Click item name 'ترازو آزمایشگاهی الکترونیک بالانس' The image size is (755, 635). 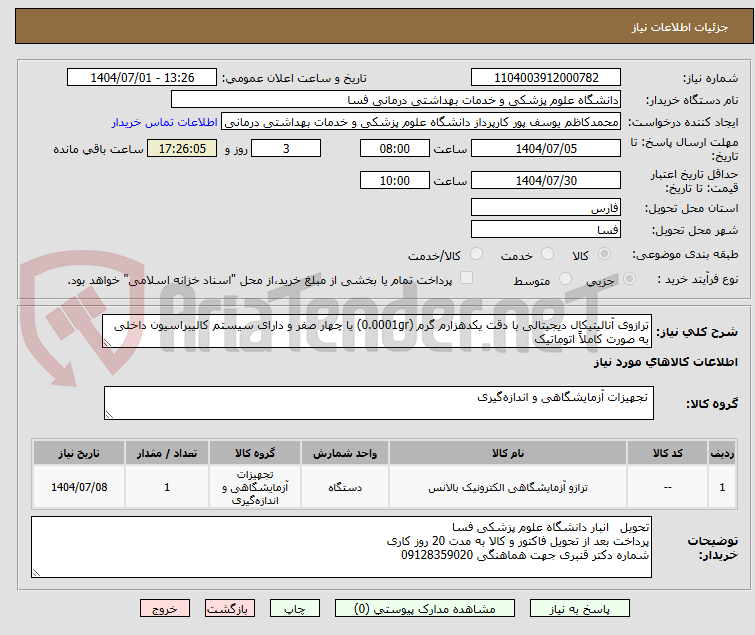click(508, 488)
